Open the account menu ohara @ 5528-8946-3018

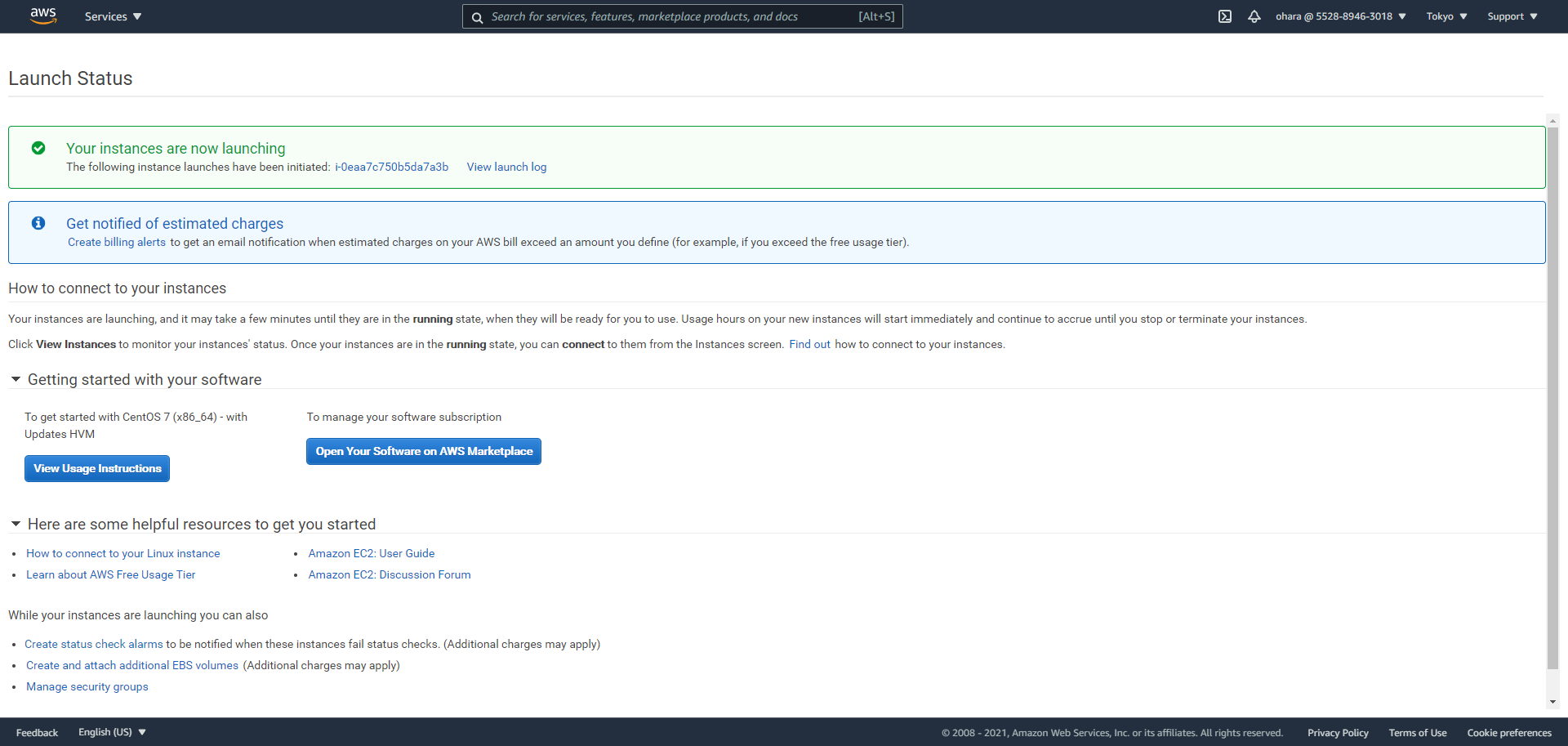[1341, 16]
